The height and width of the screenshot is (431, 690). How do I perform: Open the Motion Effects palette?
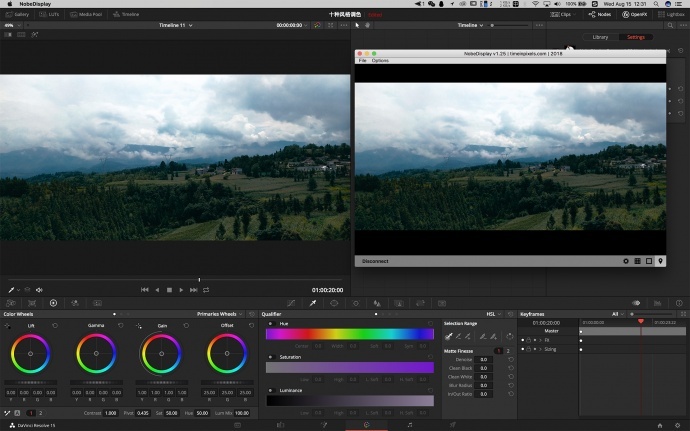click(x=97, y=303)
